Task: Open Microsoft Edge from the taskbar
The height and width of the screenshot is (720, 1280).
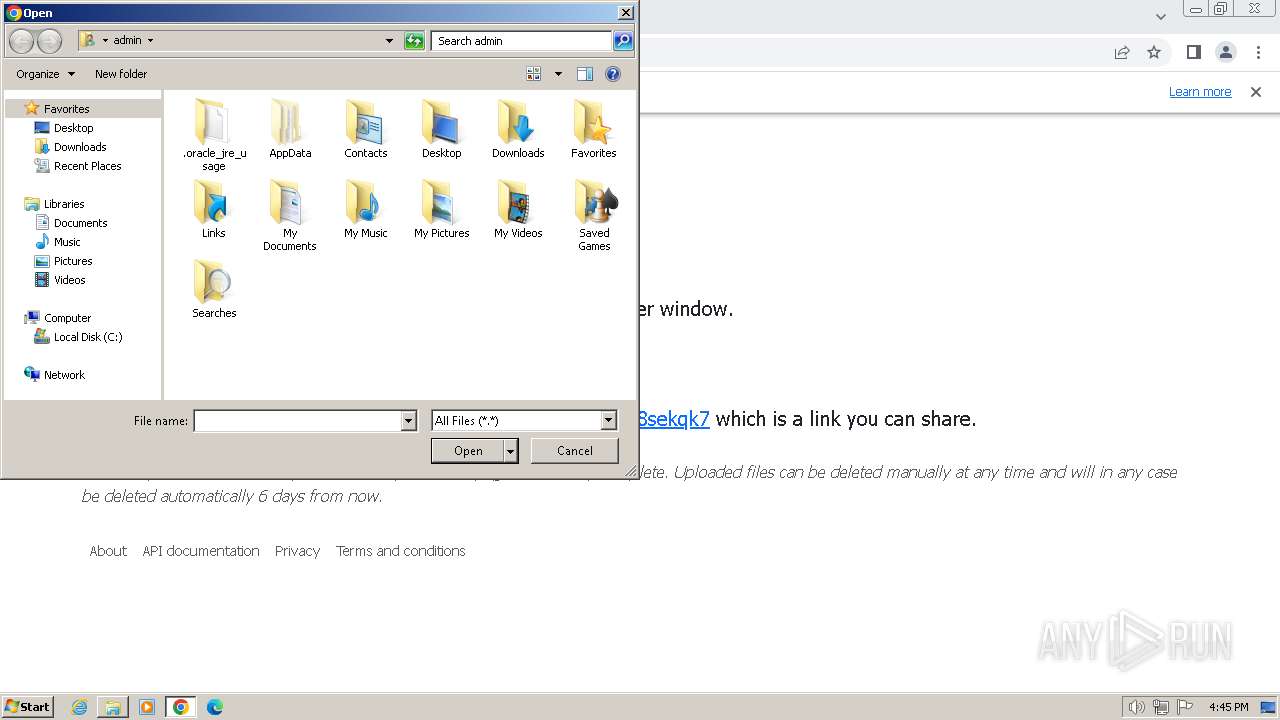Action: point(214,707)
